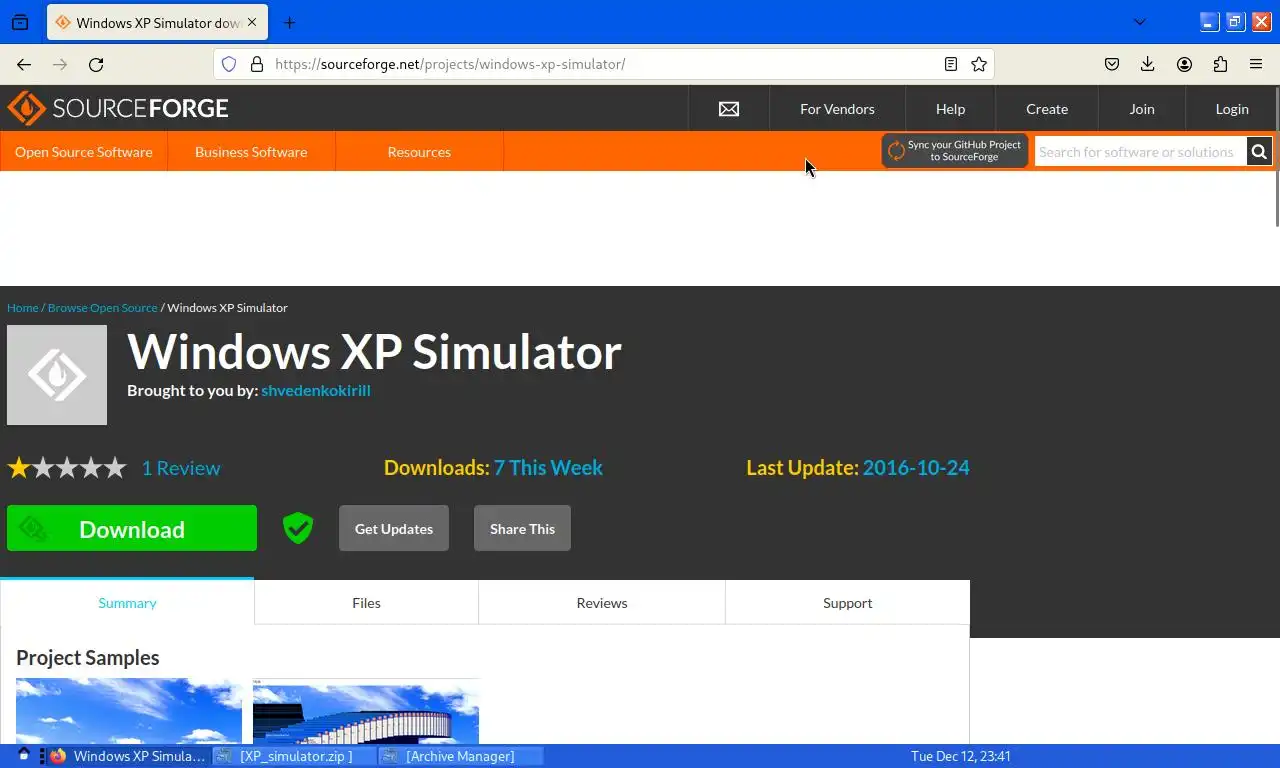Switch to Archive Manager taskbar window
This screenshot has height=768, width=1280.
460,756
